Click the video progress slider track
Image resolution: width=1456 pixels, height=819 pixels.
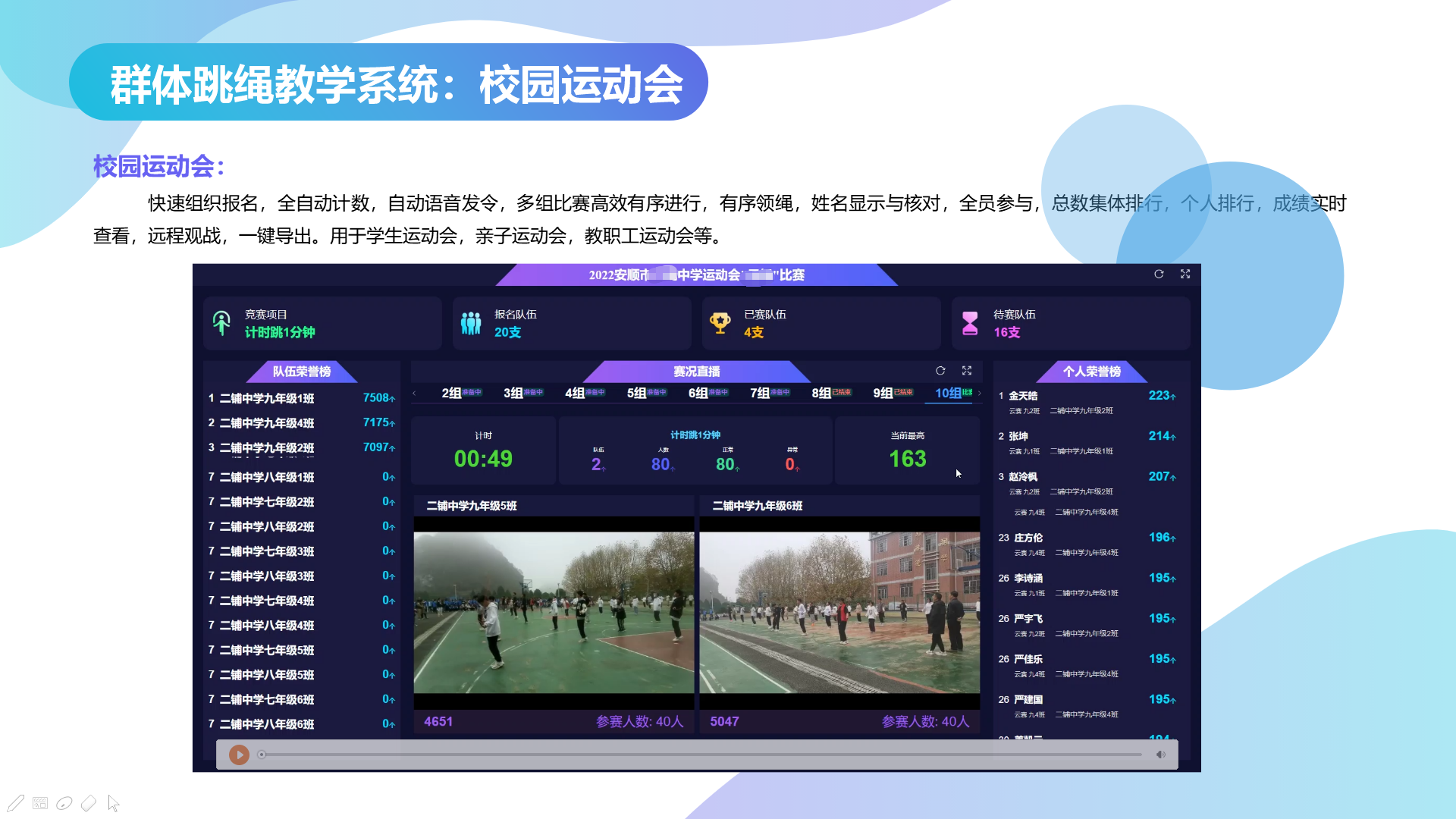point(701,755)
